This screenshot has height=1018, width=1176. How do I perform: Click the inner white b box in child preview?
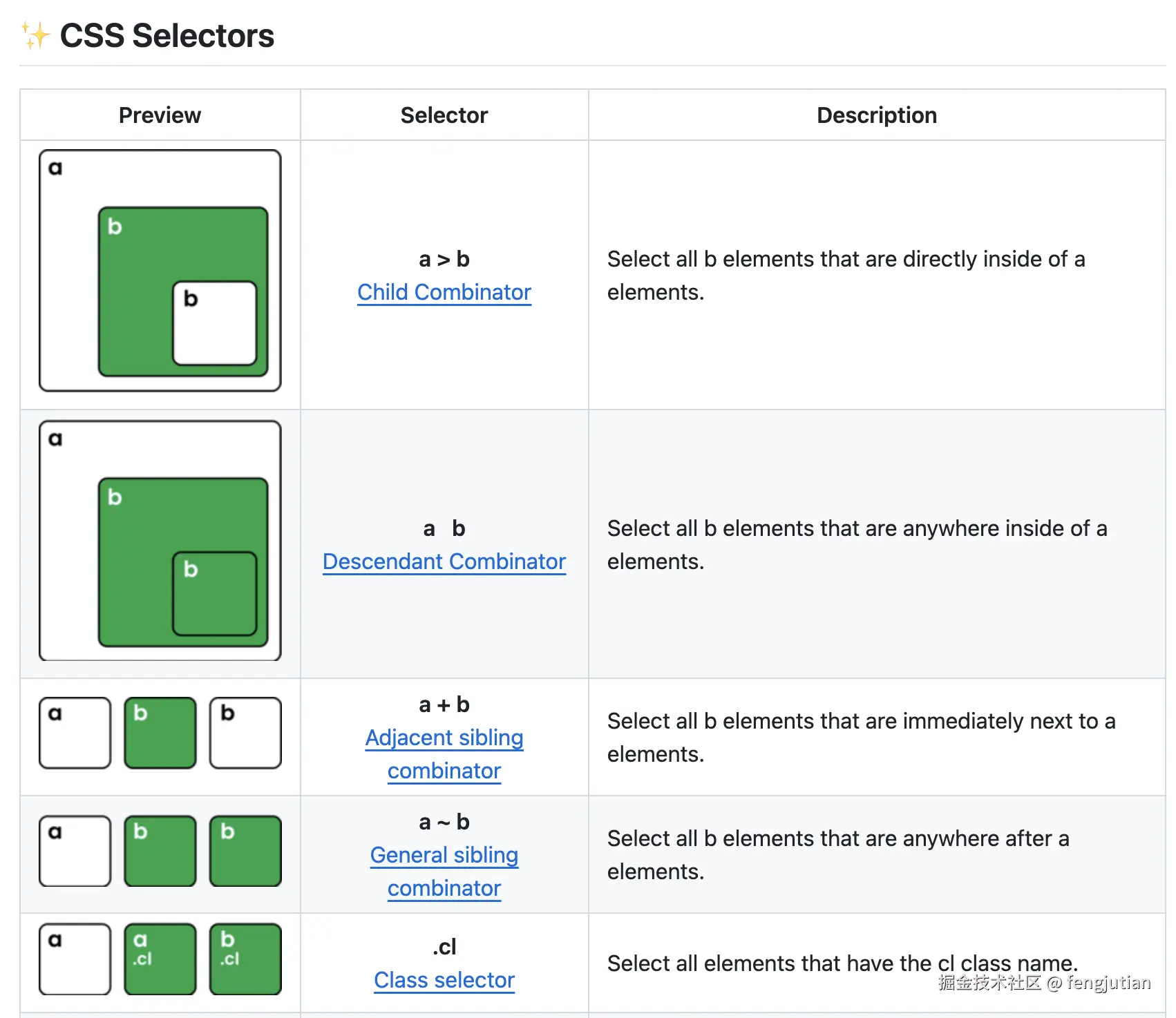click(215, 323)
